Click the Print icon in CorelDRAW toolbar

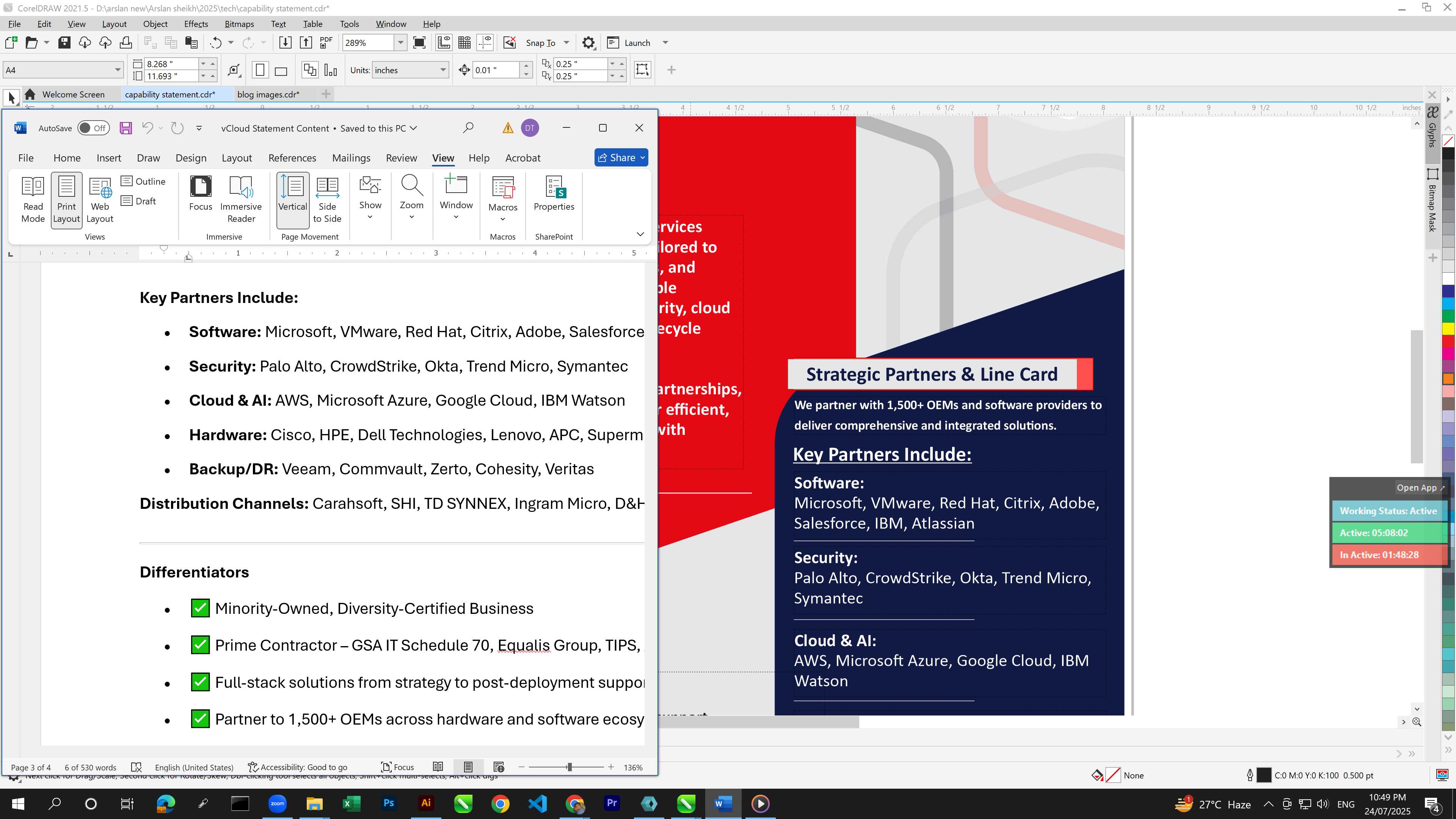coord(126,42)
